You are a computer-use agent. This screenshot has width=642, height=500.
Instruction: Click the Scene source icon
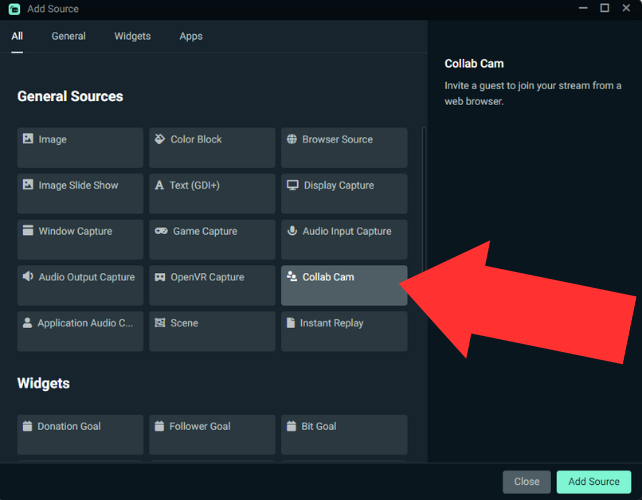pyautogui.click(x=160, y=323)
